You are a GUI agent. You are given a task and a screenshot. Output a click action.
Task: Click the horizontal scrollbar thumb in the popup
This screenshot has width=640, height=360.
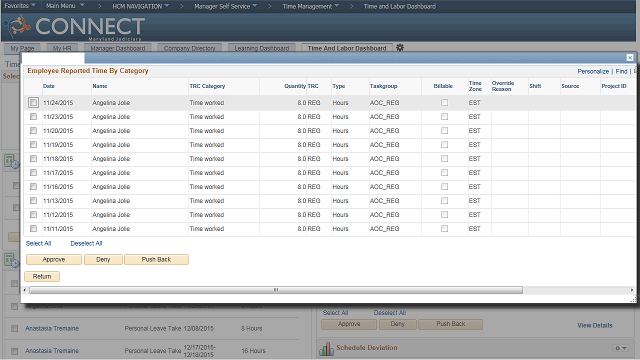[x=276, y=290]
